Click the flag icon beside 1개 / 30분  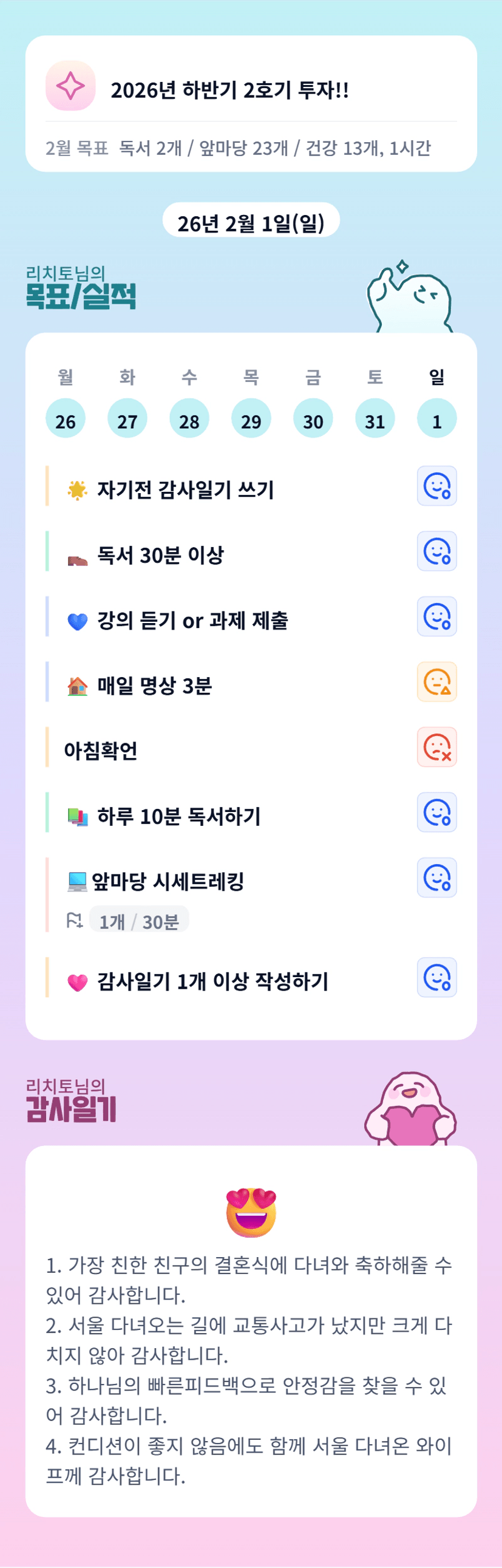point(74,921)
